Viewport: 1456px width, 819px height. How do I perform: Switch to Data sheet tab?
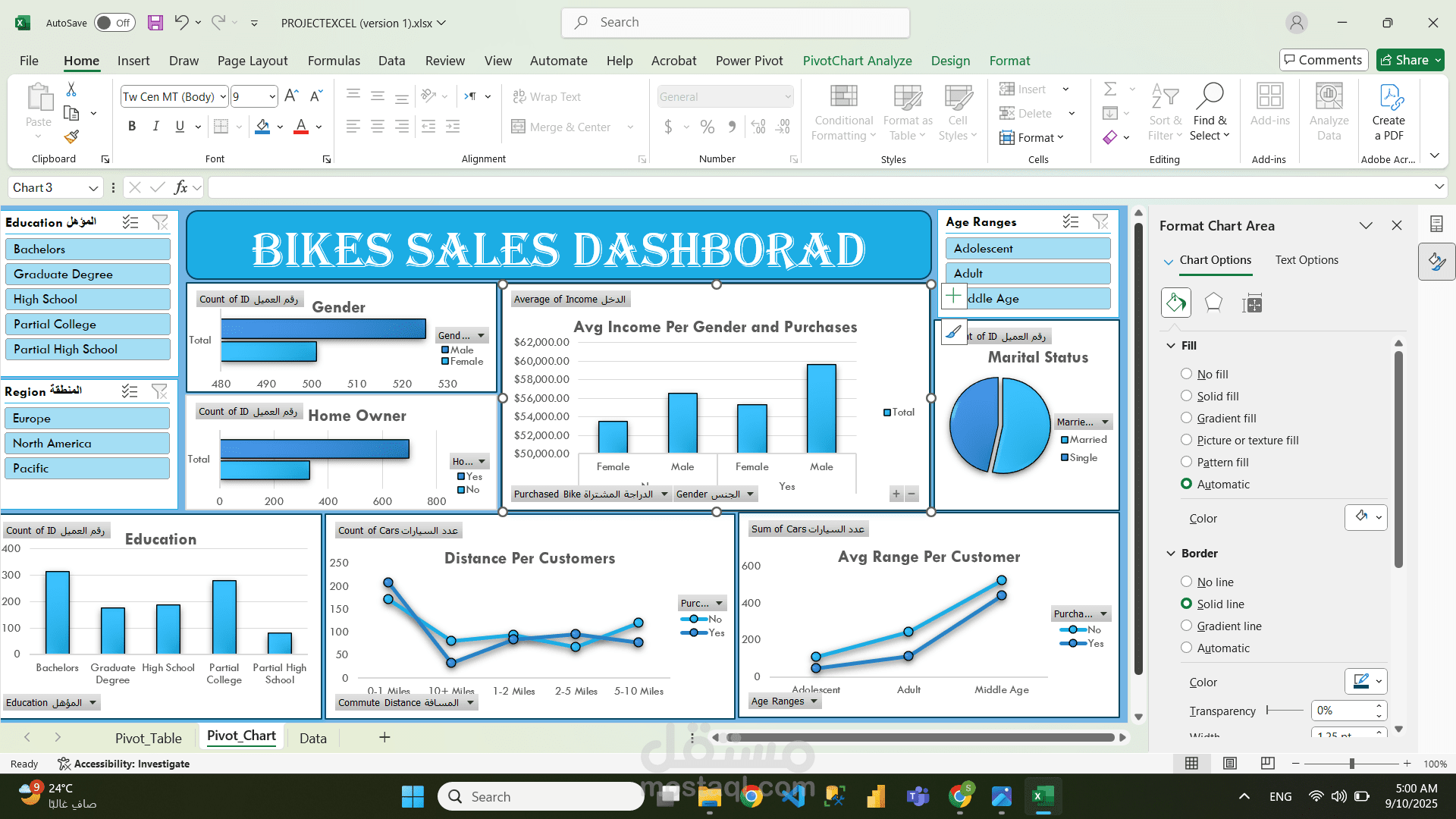312,738
